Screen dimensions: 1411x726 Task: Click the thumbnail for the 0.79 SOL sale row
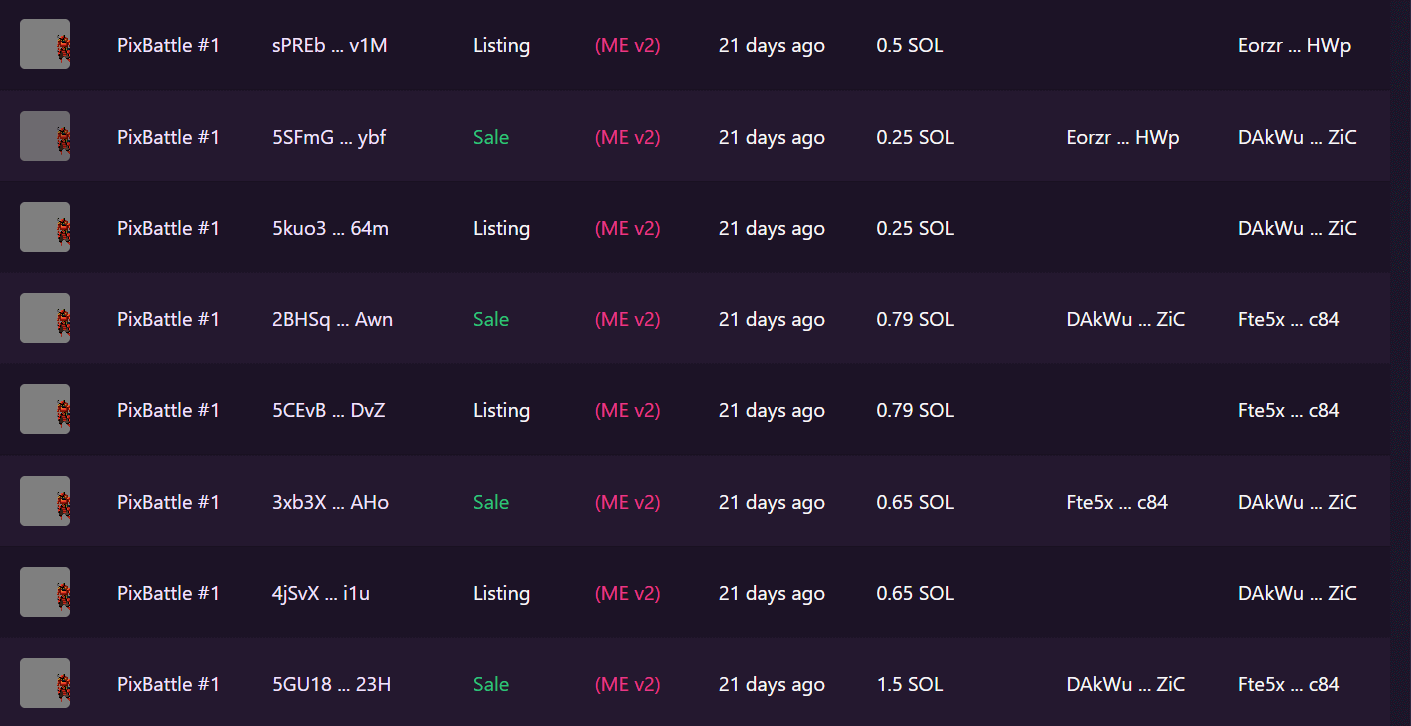point(45,319)
